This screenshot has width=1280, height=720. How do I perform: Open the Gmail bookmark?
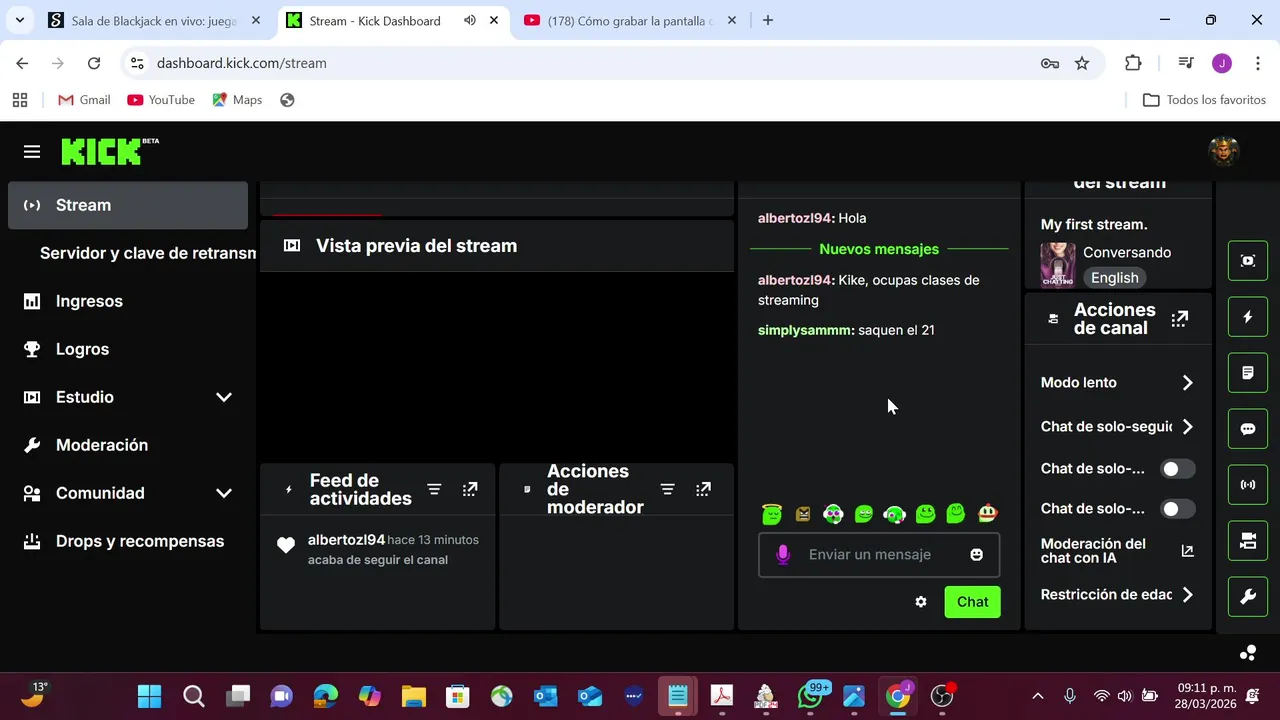click(84, 100)
